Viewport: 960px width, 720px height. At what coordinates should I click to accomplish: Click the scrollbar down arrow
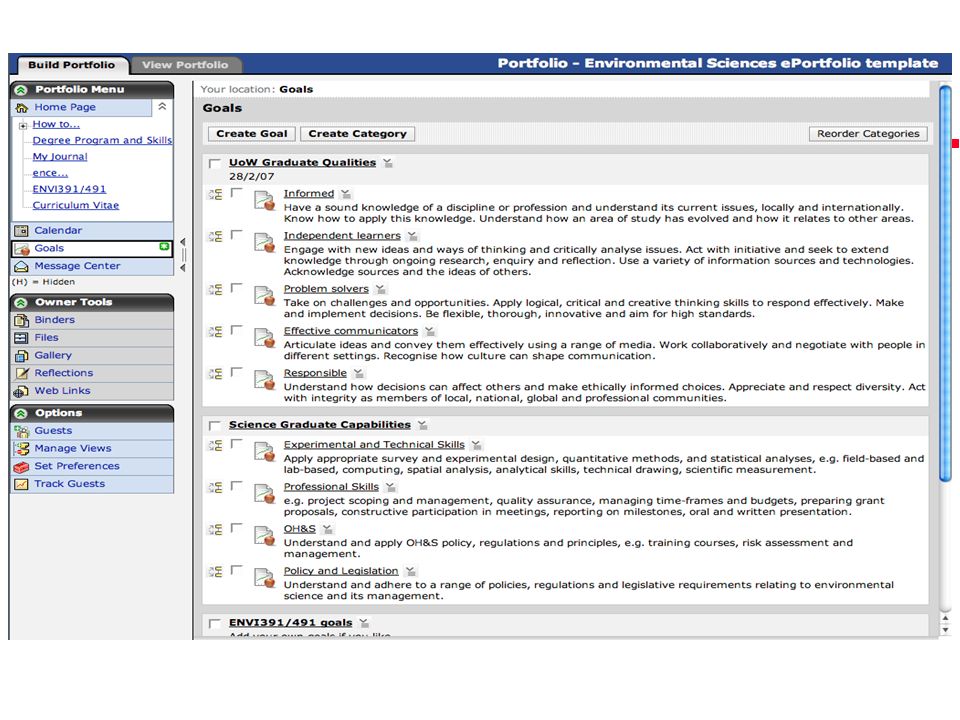(945, 629)
